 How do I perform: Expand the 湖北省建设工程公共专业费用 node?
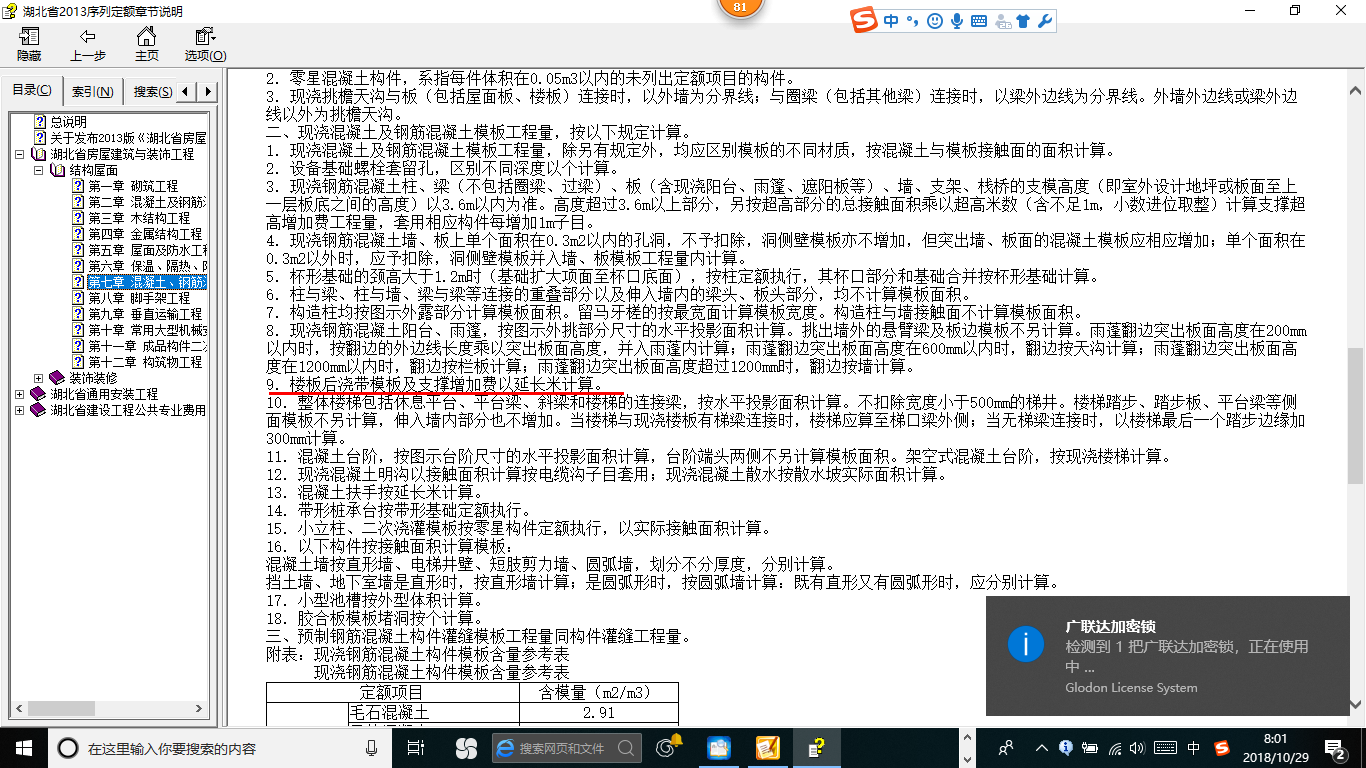21,410
